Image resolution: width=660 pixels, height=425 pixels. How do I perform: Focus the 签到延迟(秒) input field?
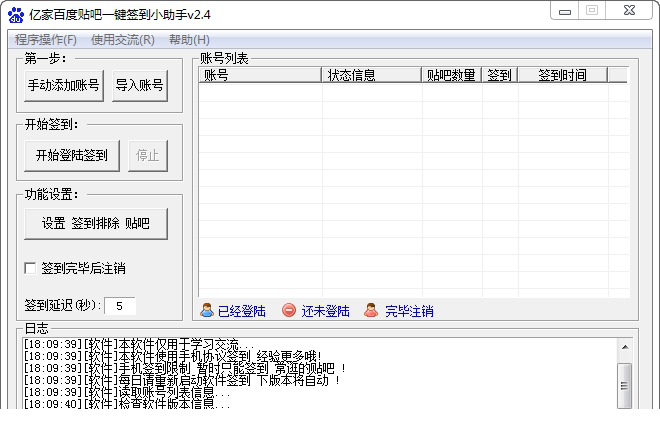120,306
